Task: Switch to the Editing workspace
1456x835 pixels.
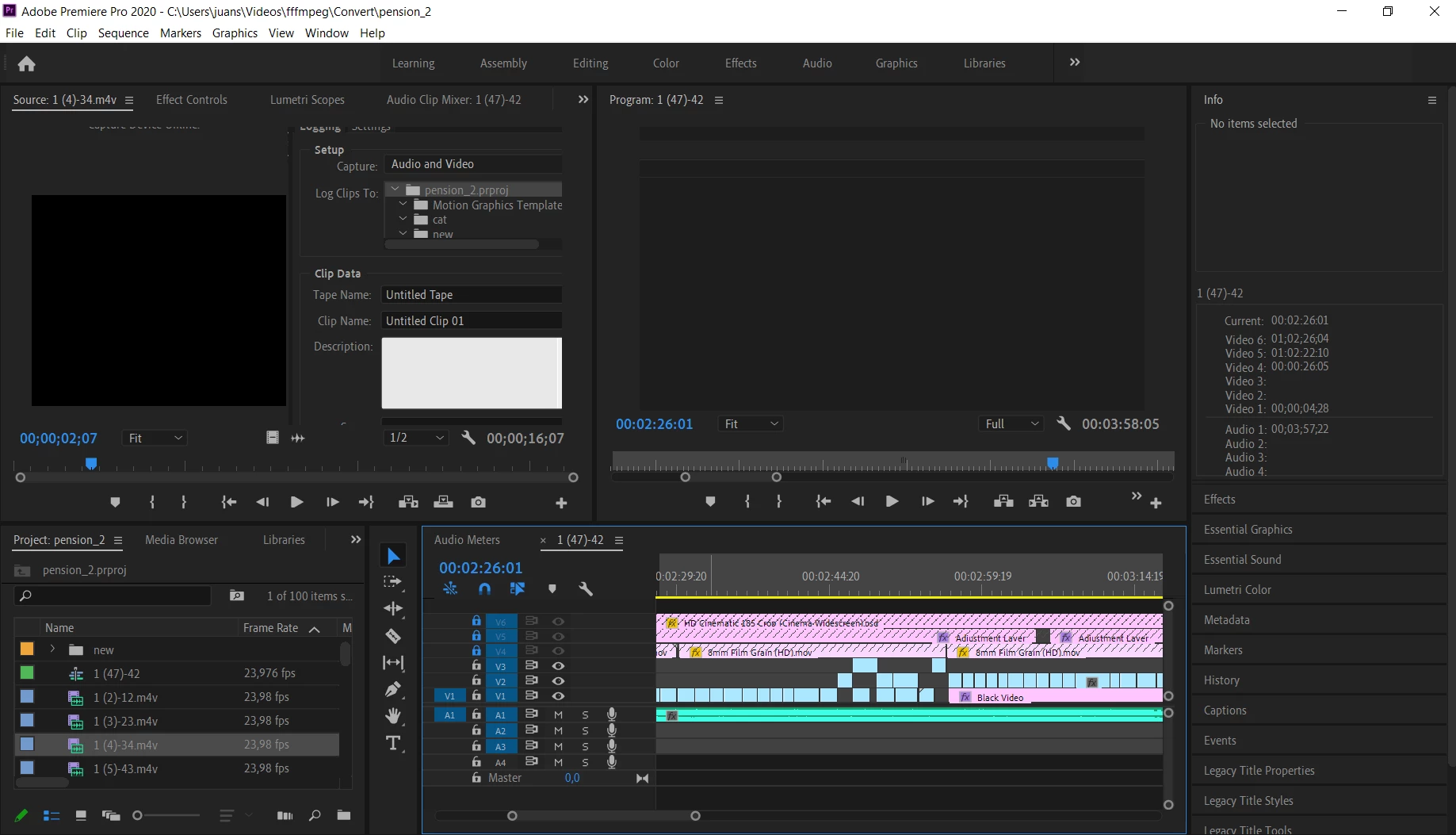Action: pyautogui.click(x=590, y=63)
